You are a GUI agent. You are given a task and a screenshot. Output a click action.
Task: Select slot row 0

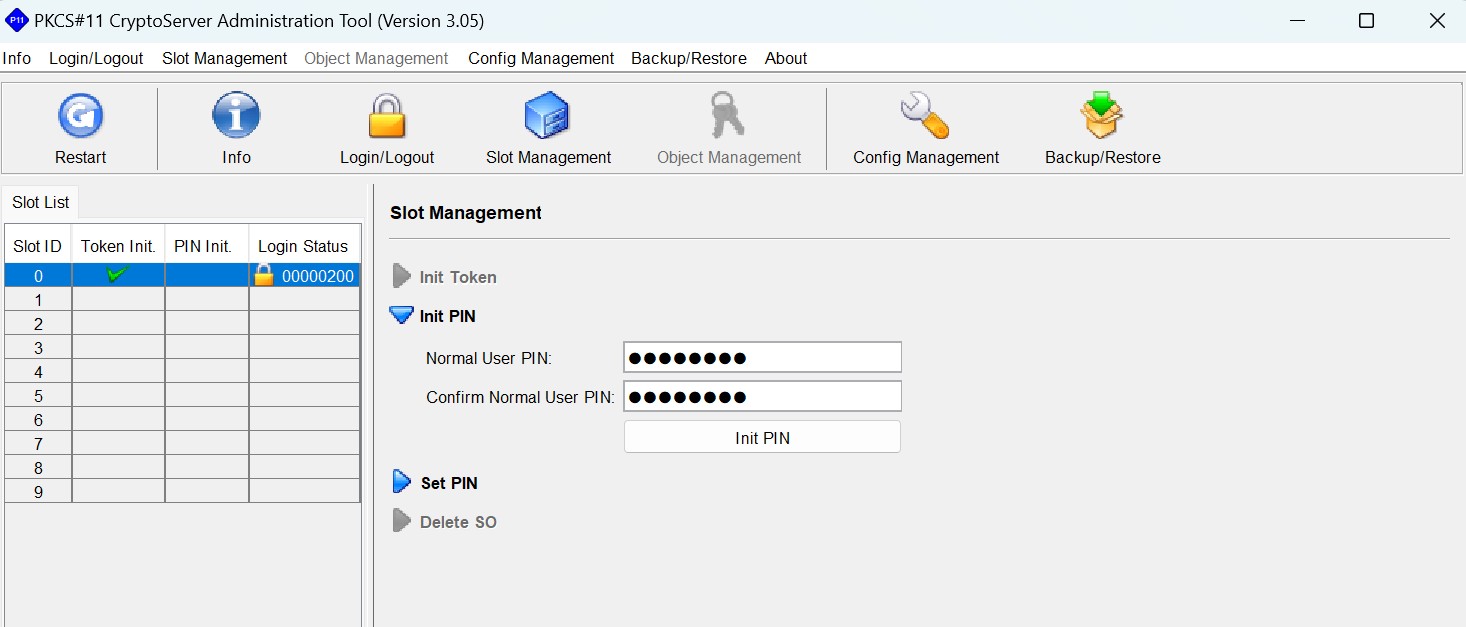tap(182, 275)
